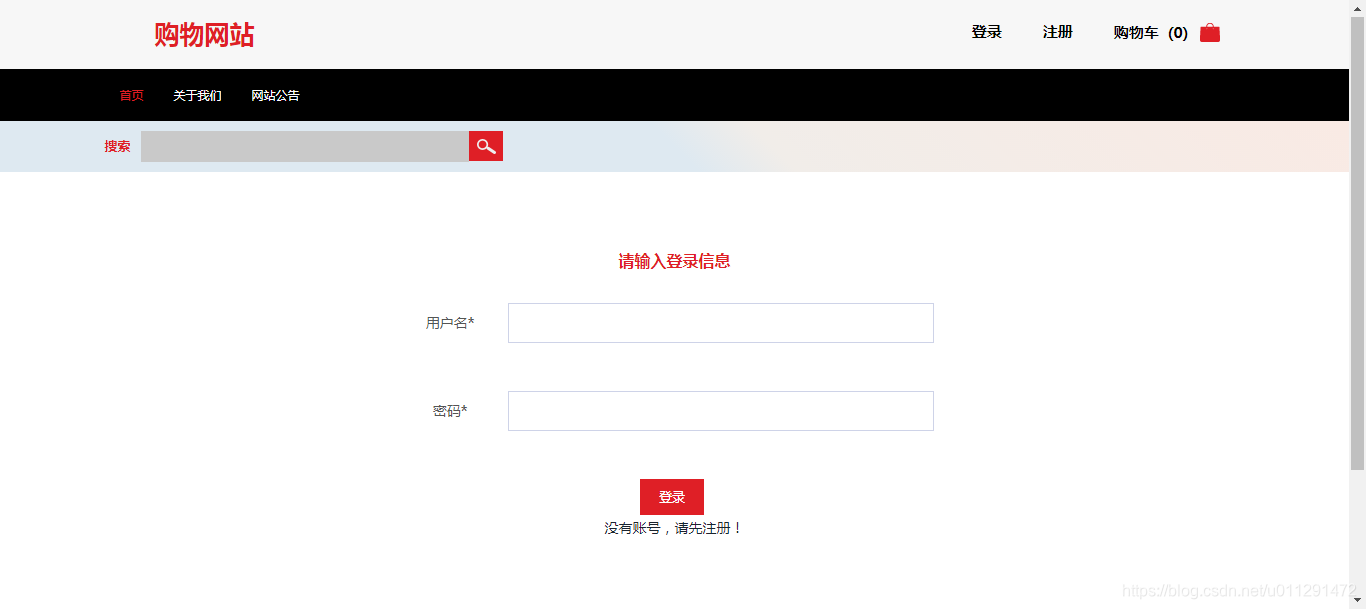Open the 购物网站 site logo
This screenshot has height=609, width=1366.
[x=204, y=35]
